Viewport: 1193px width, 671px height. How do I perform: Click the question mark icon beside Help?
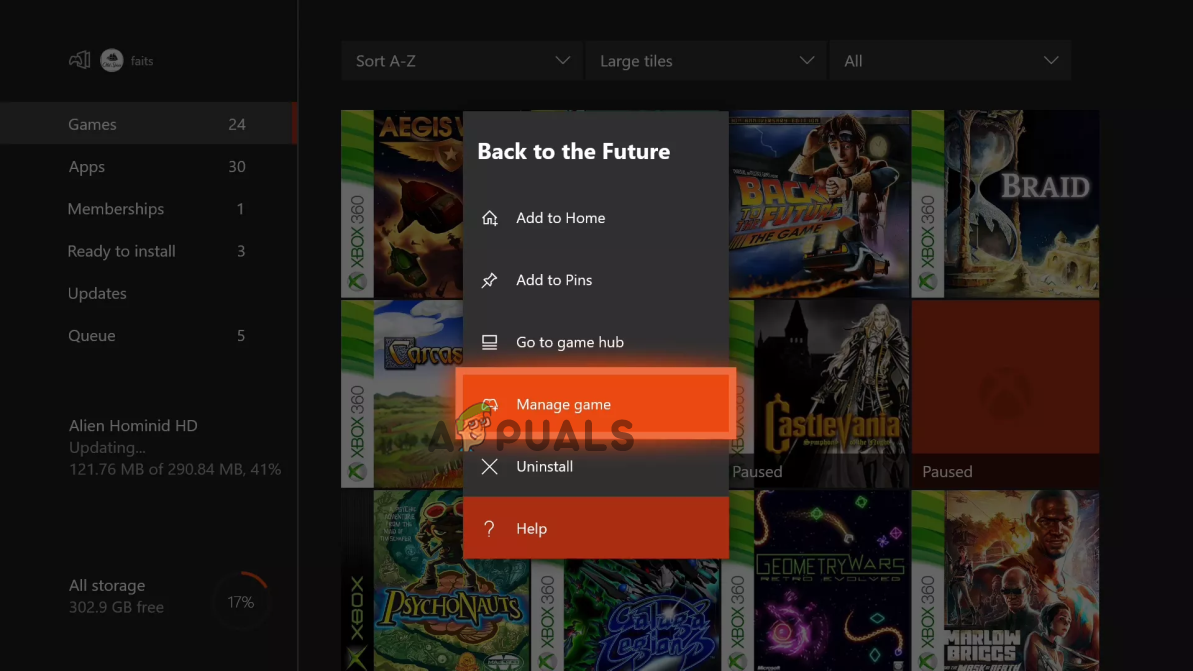(489, 529)
